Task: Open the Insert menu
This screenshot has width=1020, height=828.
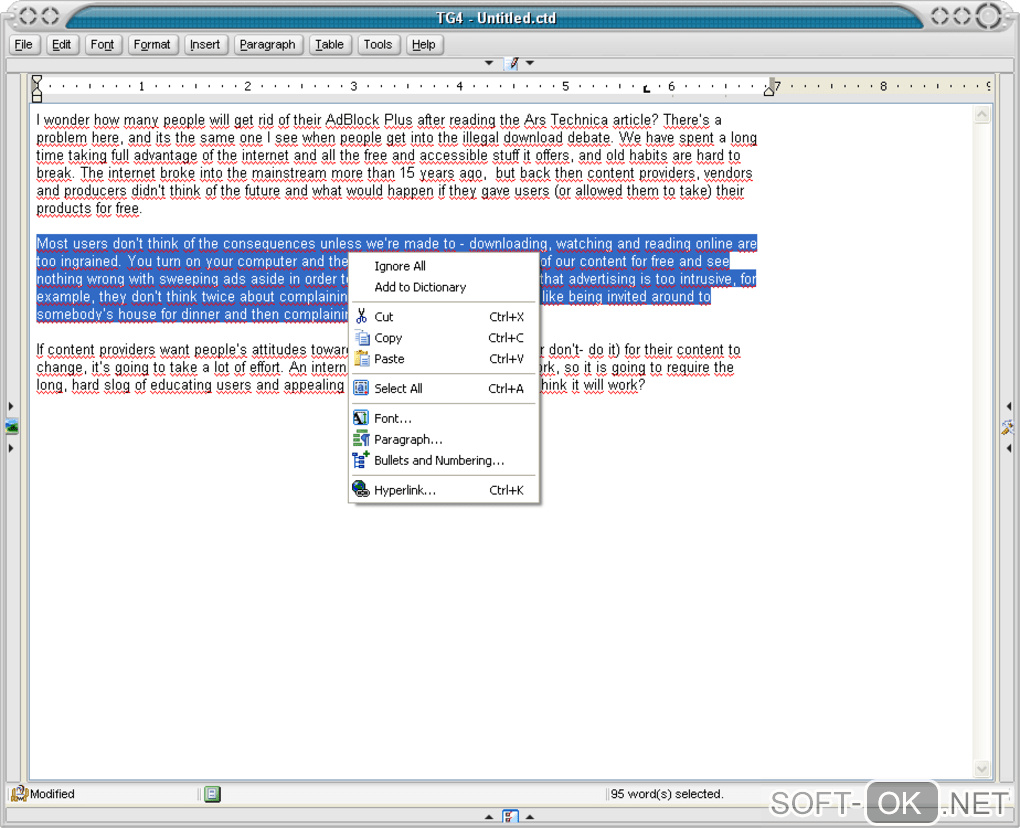Action: coord(205,45)
